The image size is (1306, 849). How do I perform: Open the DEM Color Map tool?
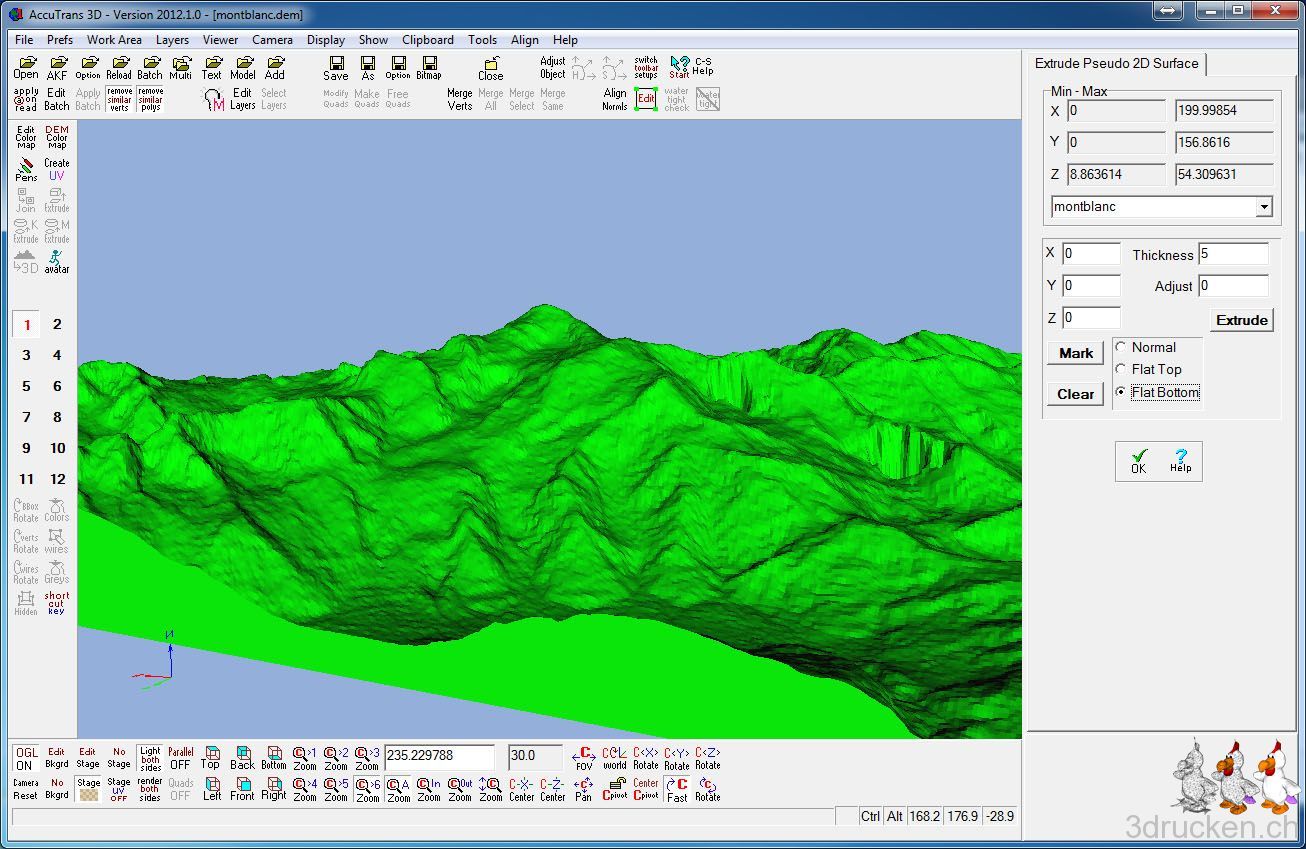coord(57,137)
